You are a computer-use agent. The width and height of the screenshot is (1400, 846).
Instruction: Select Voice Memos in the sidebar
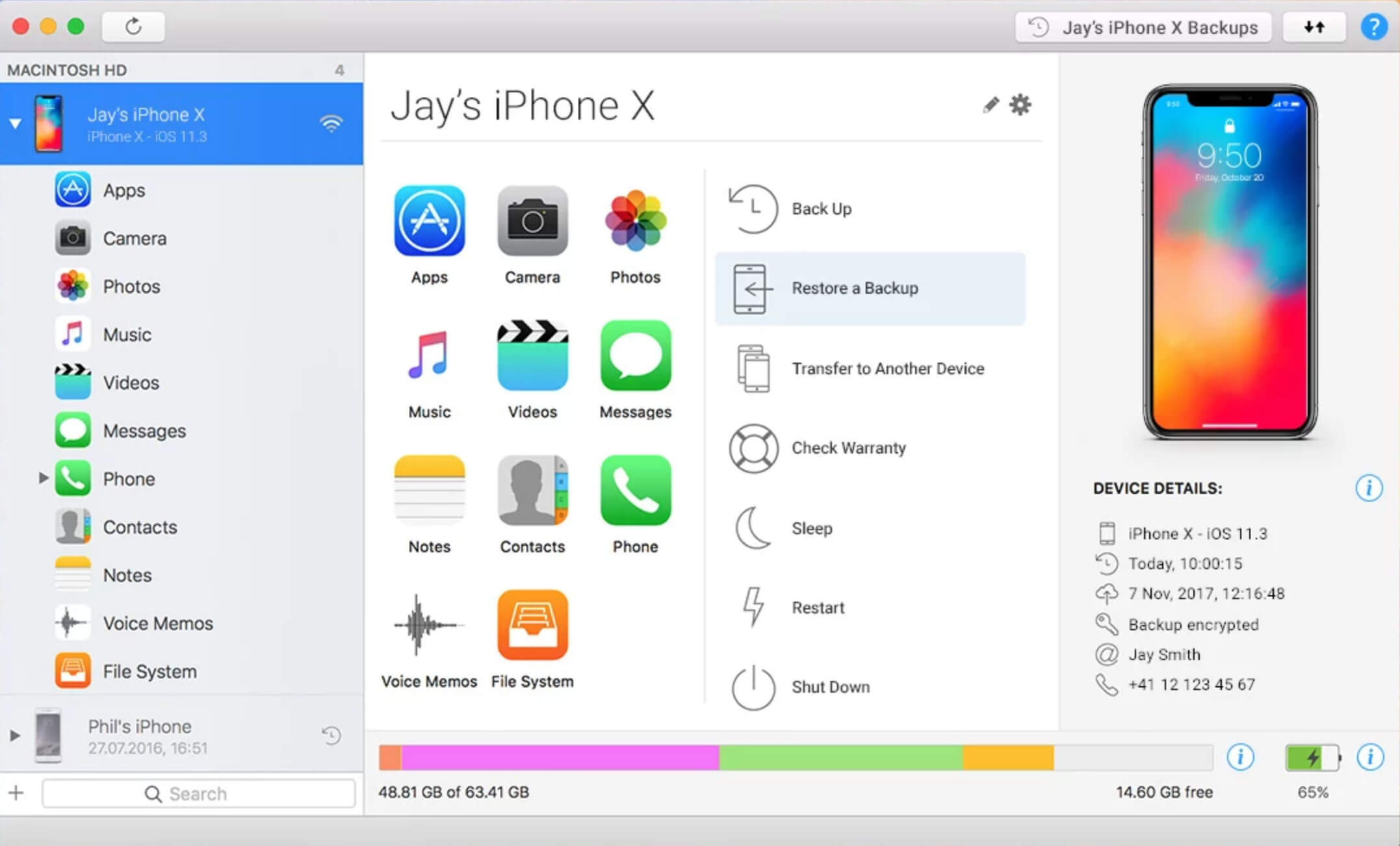coord(182,622)
